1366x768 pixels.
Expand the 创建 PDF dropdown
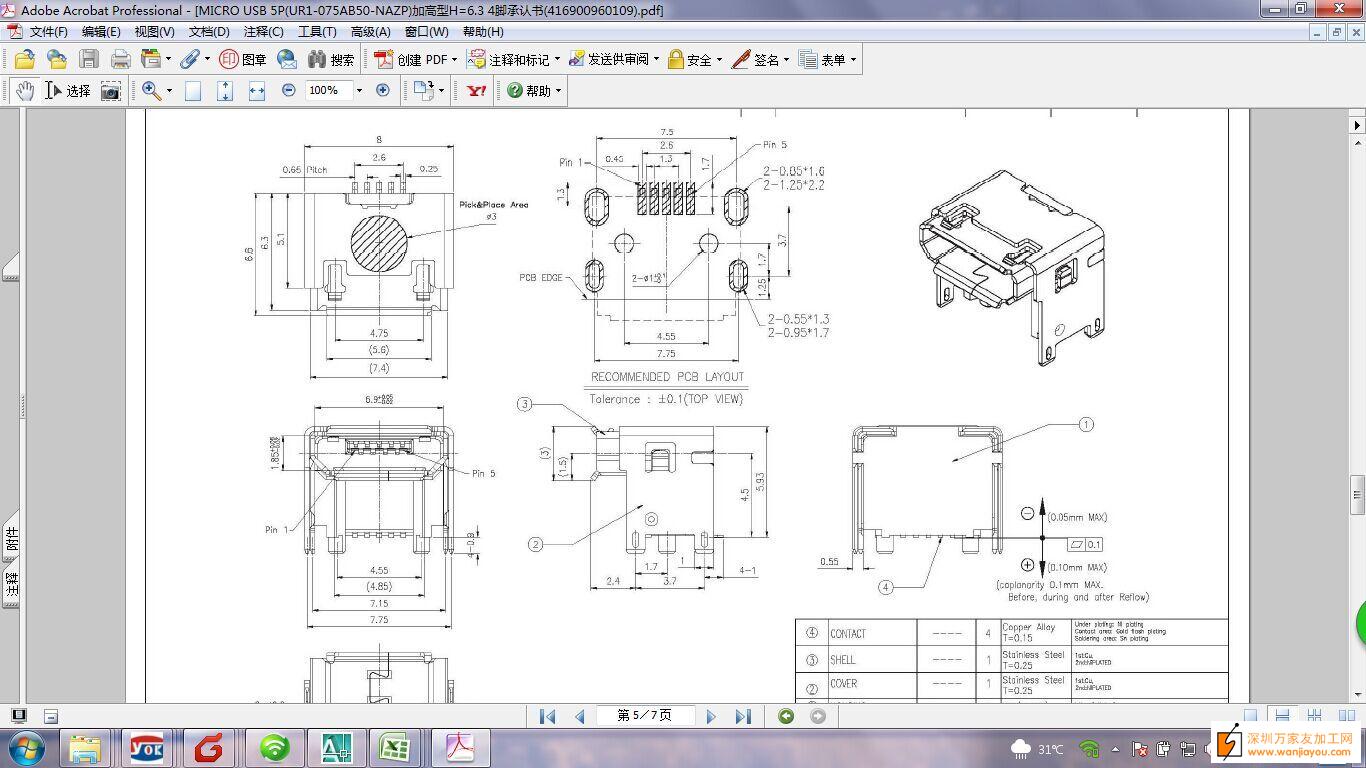point(454,60)
